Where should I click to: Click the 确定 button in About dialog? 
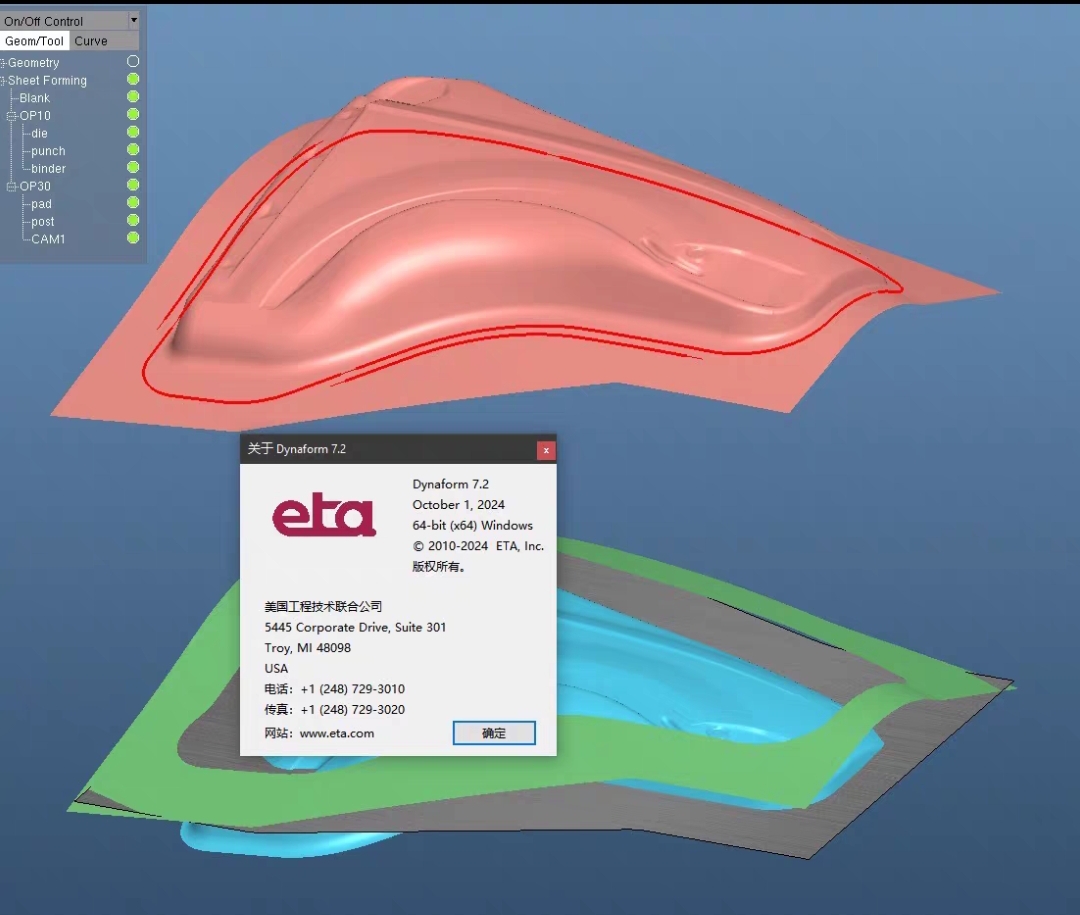(494, 733)
